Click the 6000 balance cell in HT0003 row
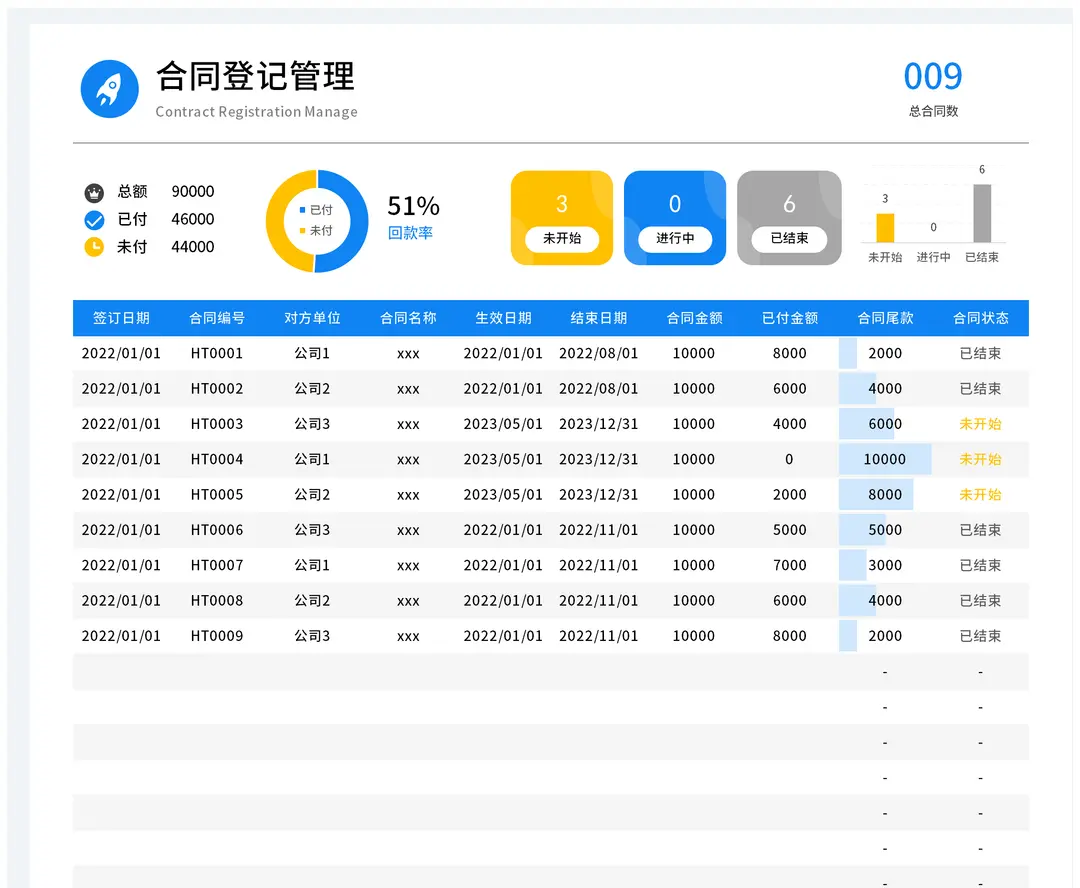The image size is (1080, 888). pyautogui.click(x=885, y=424)
